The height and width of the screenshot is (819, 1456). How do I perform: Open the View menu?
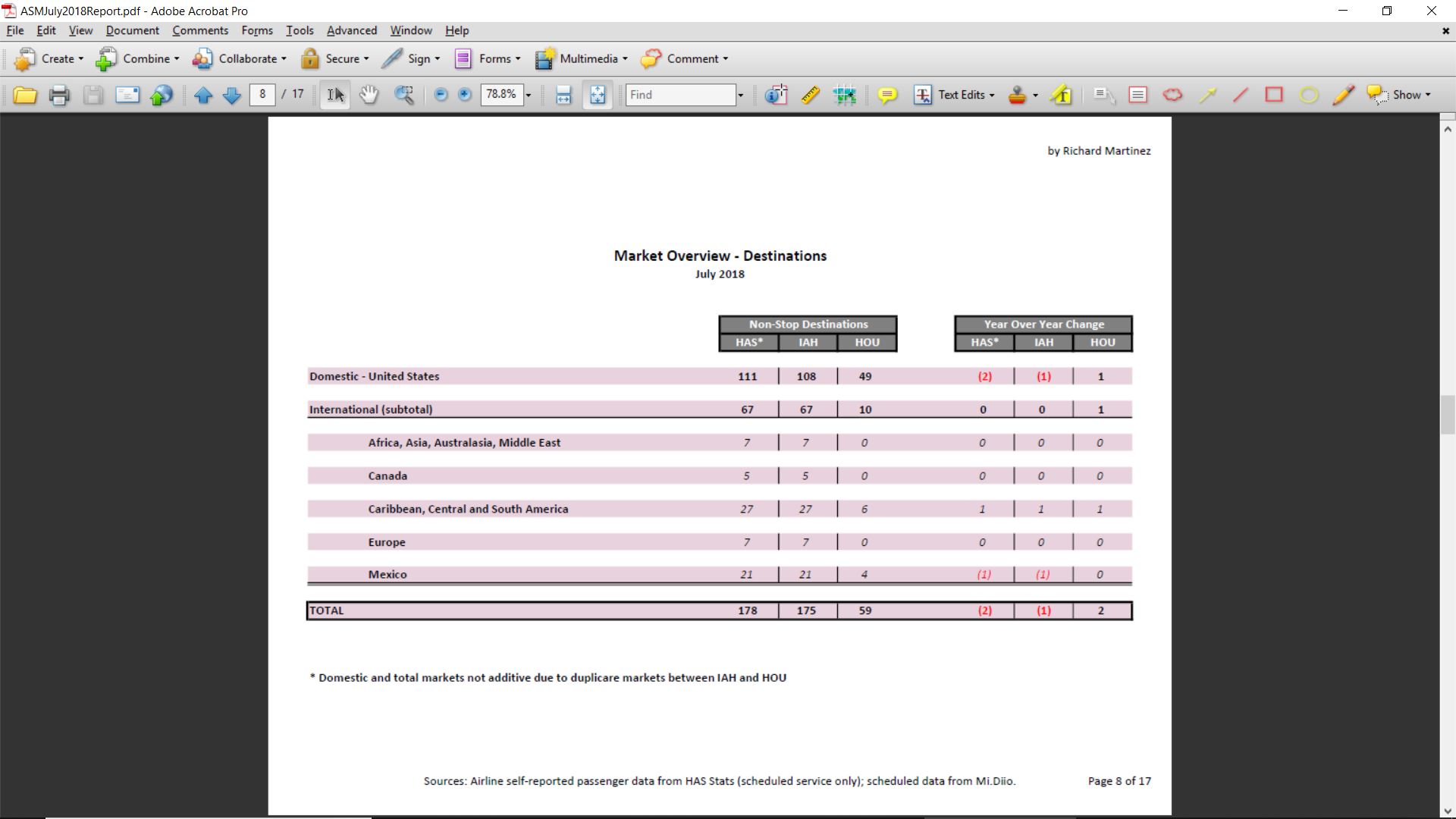click(x=80, y=30)
